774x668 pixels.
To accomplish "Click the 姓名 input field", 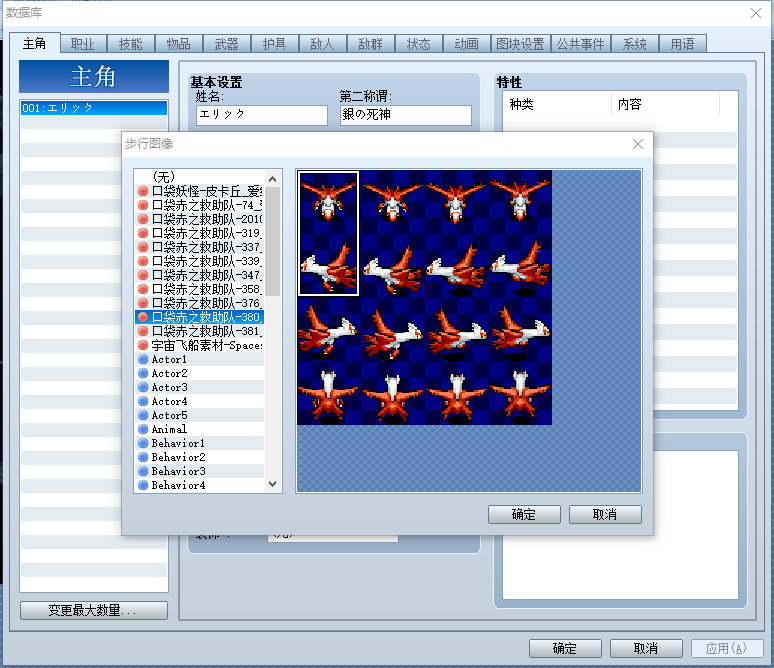I will tap(262, 115).
